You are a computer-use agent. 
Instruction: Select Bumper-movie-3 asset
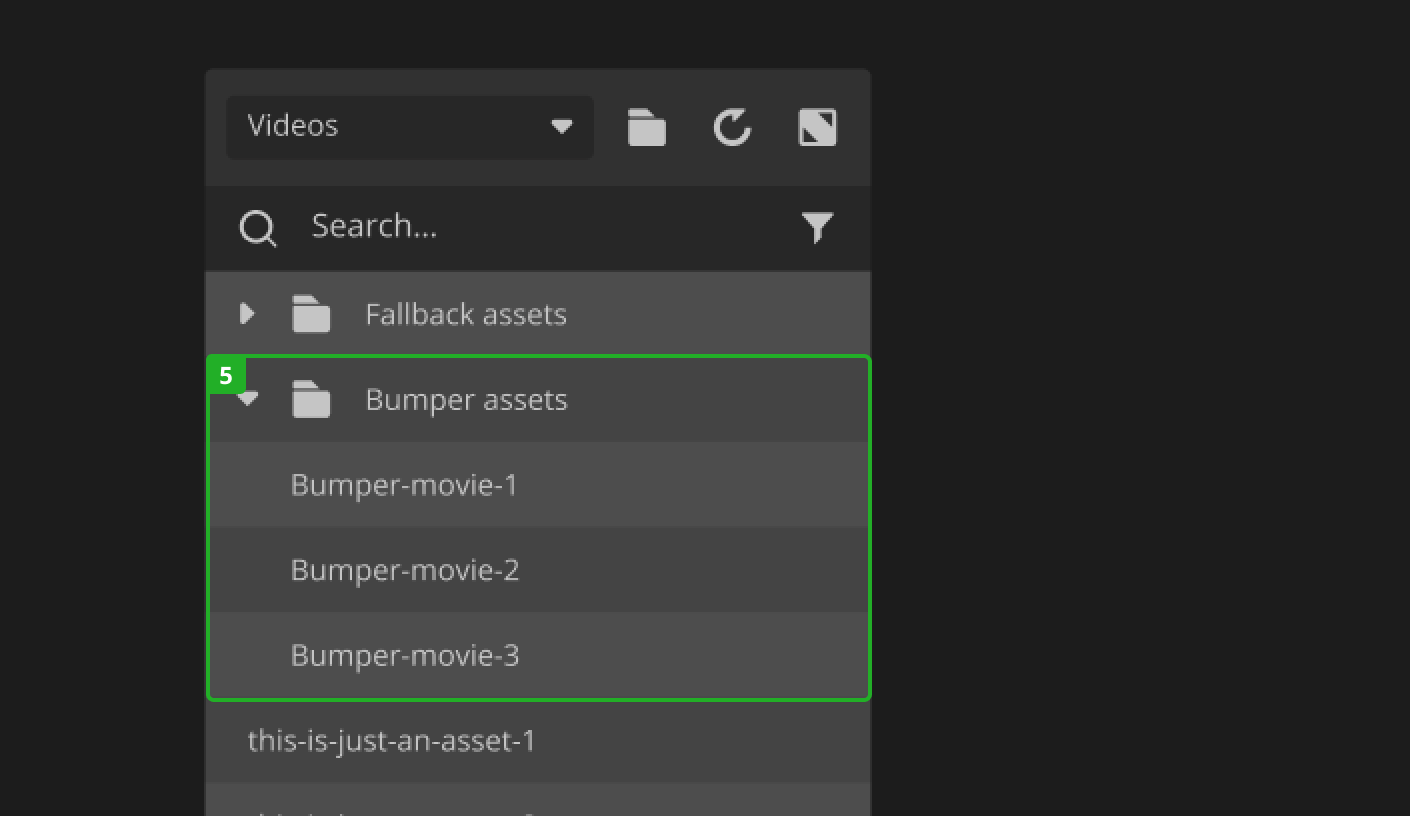(x=405, y=655)
